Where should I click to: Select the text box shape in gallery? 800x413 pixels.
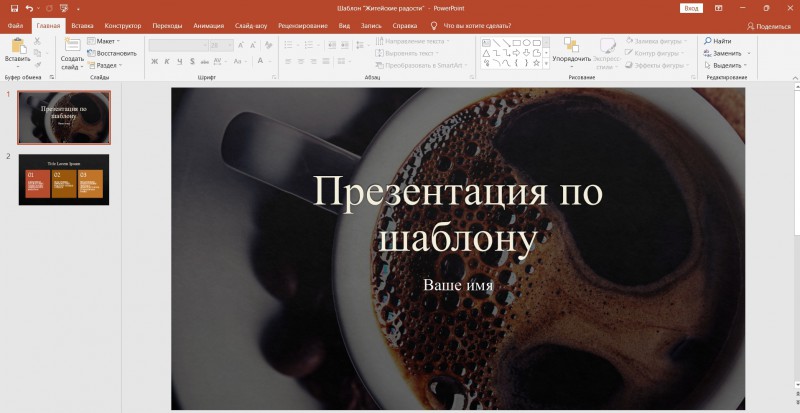click(x=486, y=42)
